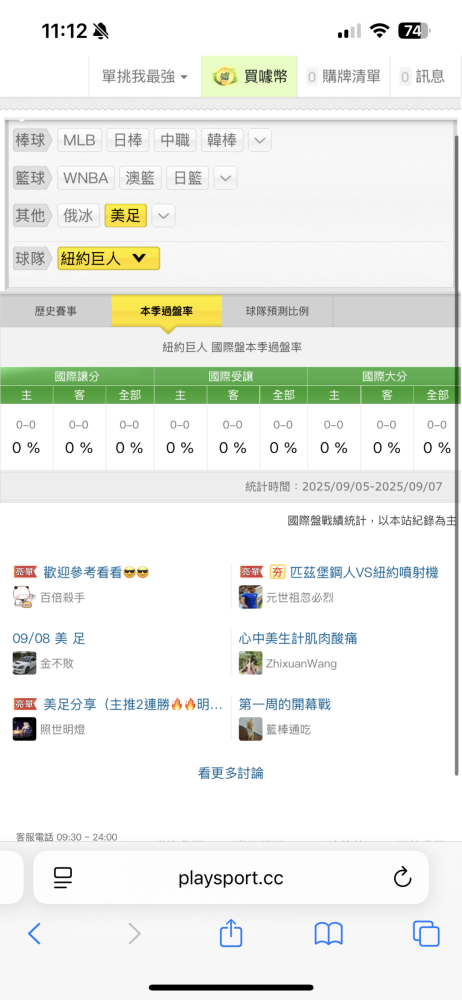
Task: Tap 照世明燈 user avatar
Action: (x=24, y=729)
